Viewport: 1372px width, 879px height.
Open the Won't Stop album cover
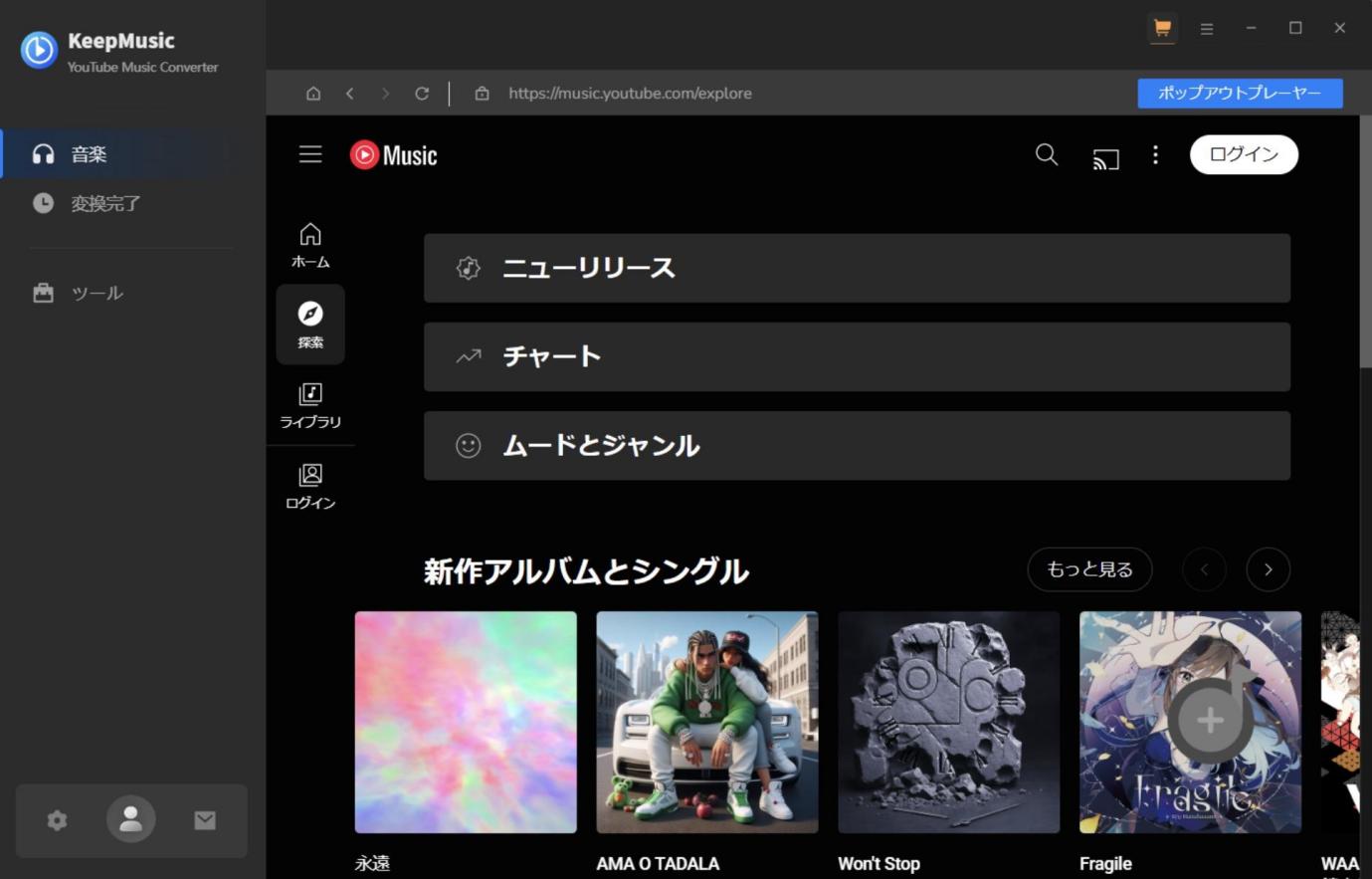coord(949,722)
